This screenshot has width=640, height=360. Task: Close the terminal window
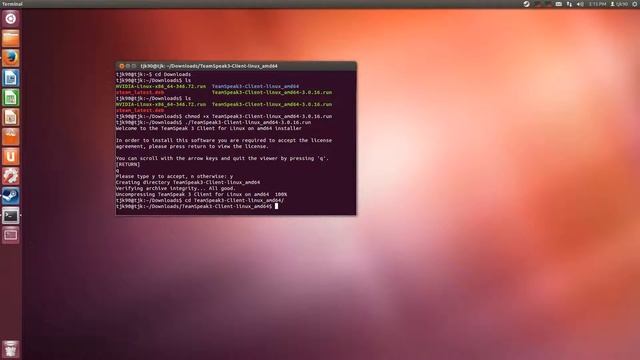(x=122, y=66)
